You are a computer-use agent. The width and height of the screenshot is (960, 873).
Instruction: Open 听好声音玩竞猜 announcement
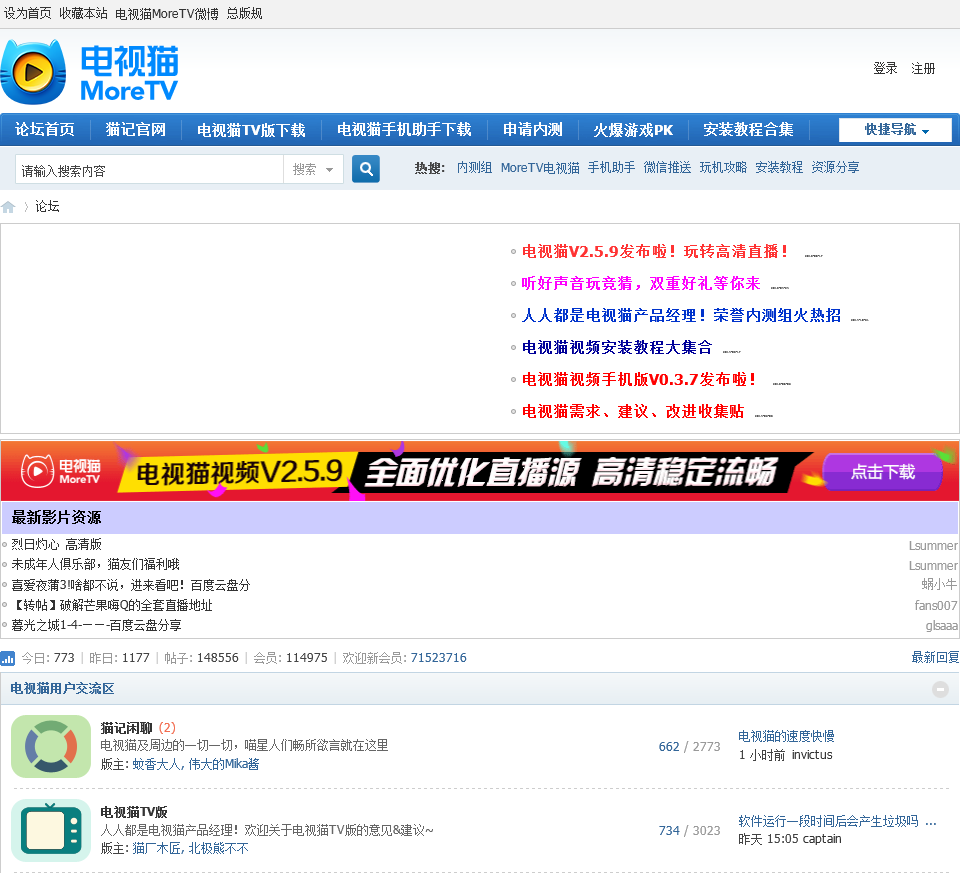click(x=640, y=283)
